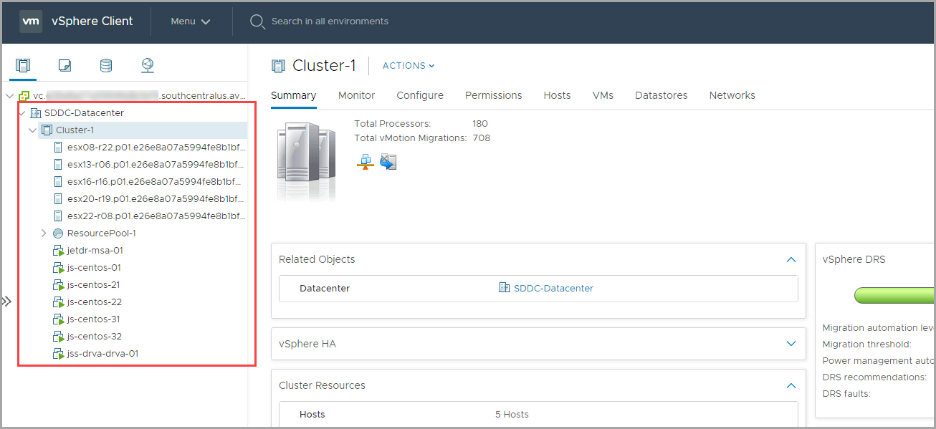Click the VMware vm logo icon
The width and height of the screenshot is (936, 429).
31,21
